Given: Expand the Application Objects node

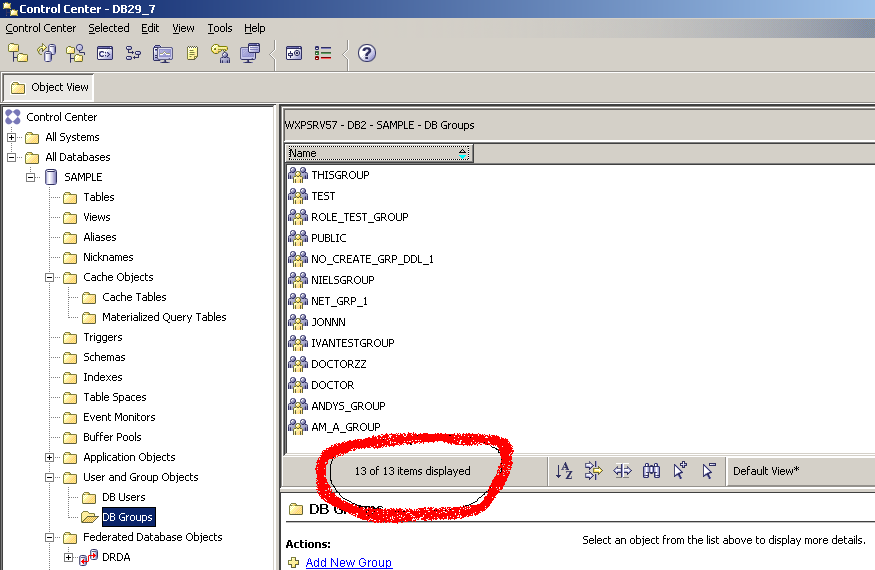Looking at the screenshot, I should 50,457.
